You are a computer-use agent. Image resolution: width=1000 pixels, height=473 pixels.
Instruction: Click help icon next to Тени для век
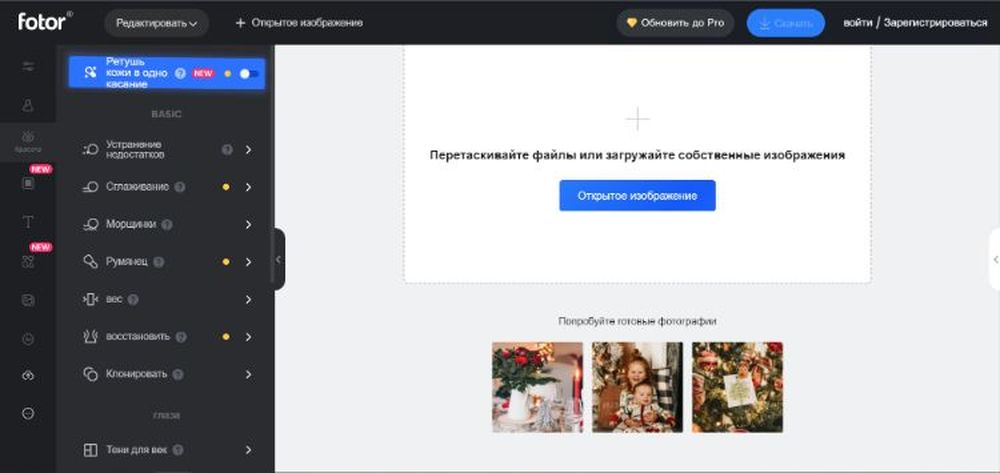[178, 450]
